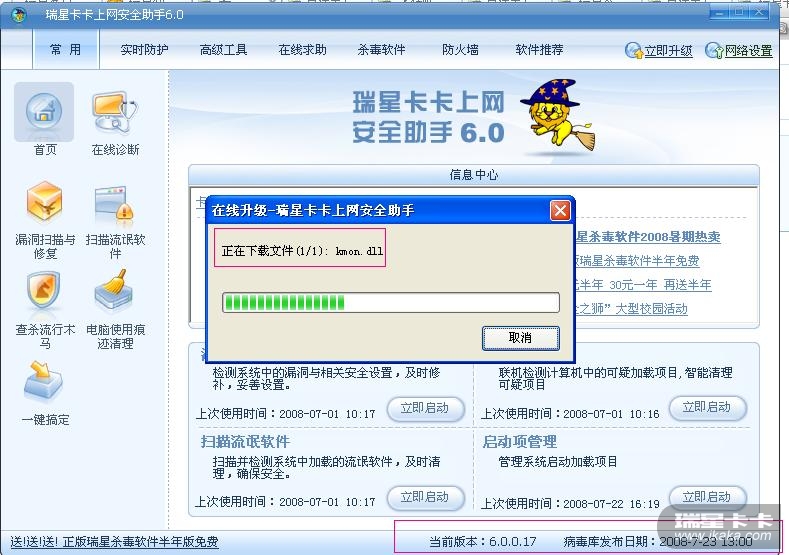
Task: Launch the 在线诊断 online diagnosis icon
Action: point(115,112)
